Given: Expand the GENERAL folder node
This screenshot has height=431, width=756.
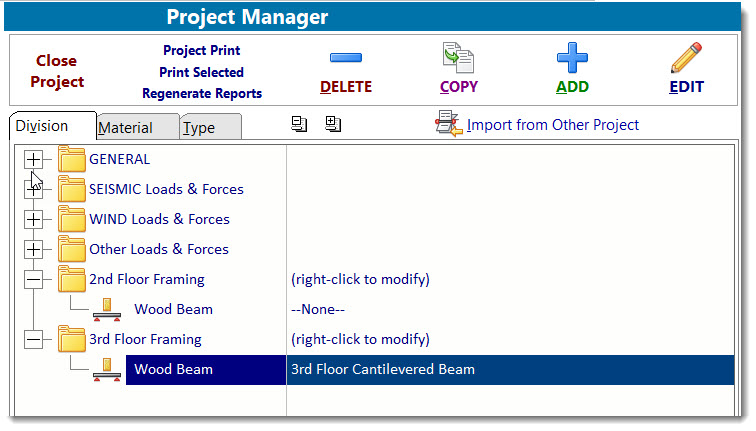Looking at the screenshot, I should (34, 159).
